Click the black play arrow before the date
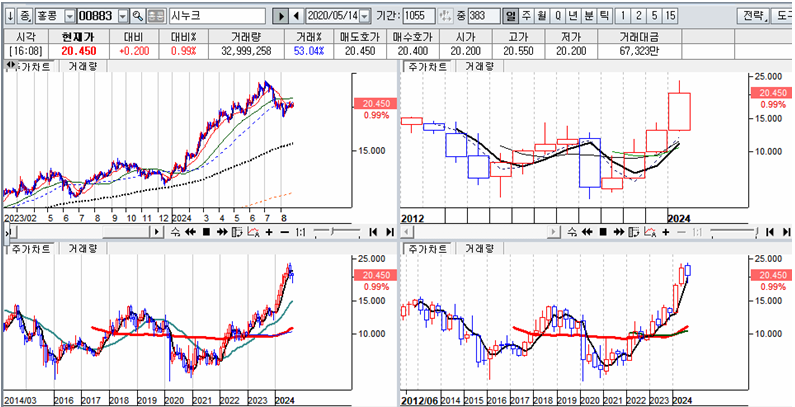This screenshot has height=407, width=795. point(281,17)
